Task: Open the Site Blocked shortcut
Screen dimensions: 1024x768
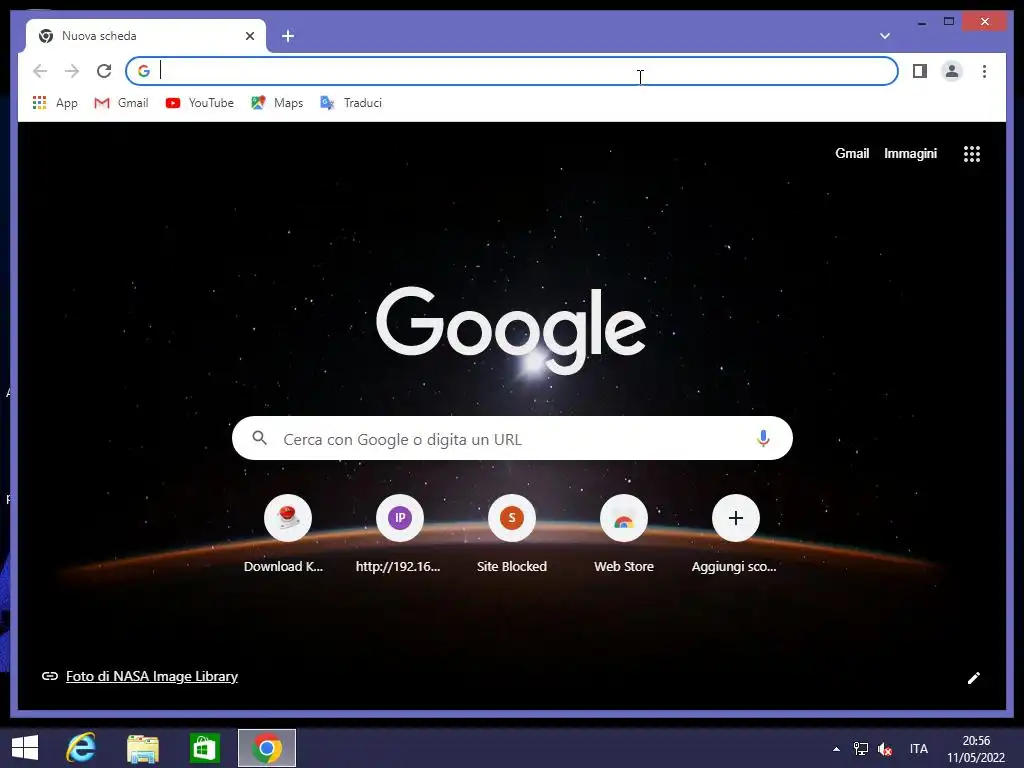Action: (511, 534)
